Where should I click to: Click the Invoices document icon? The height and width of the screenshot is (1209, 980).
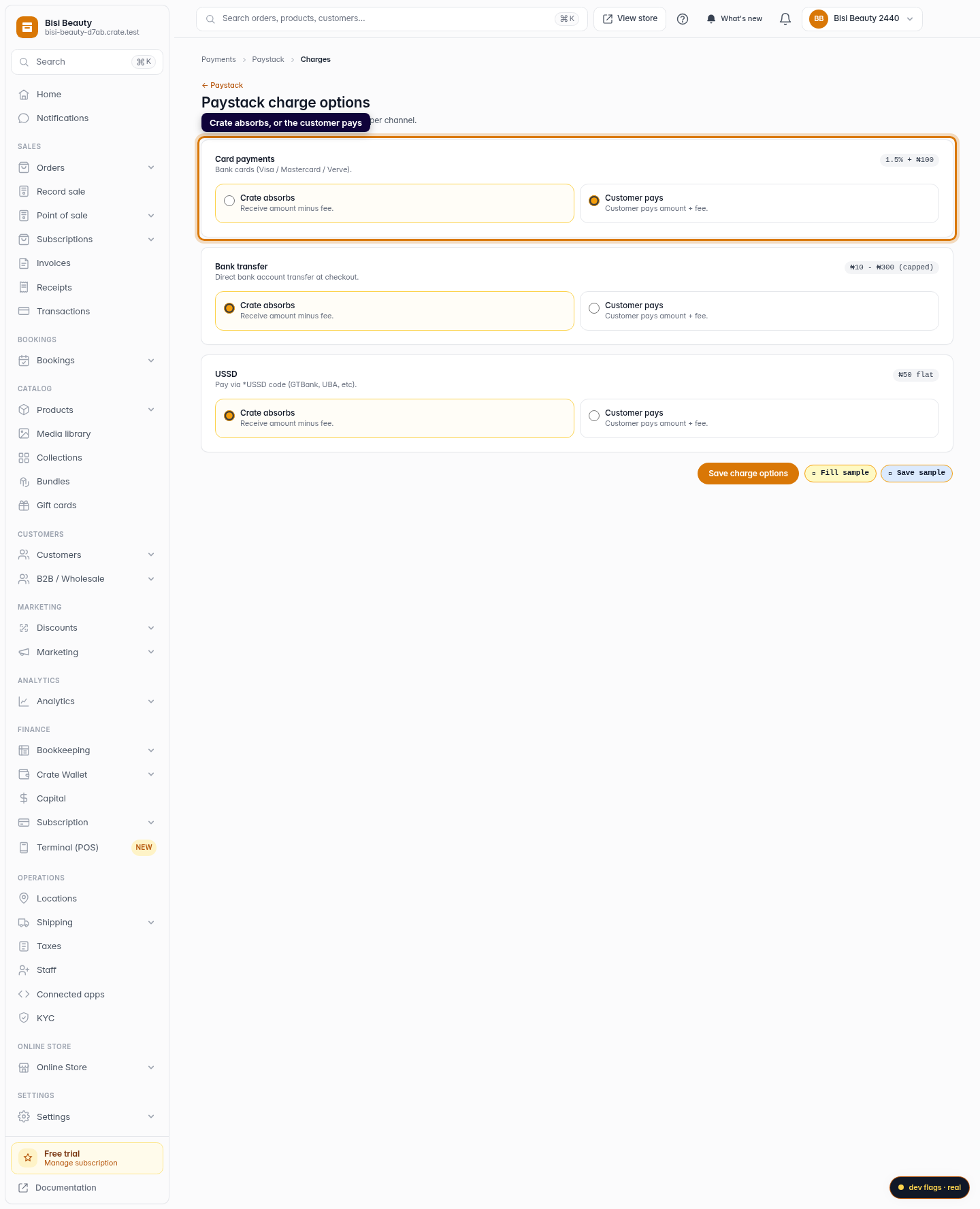pos(24,263)
